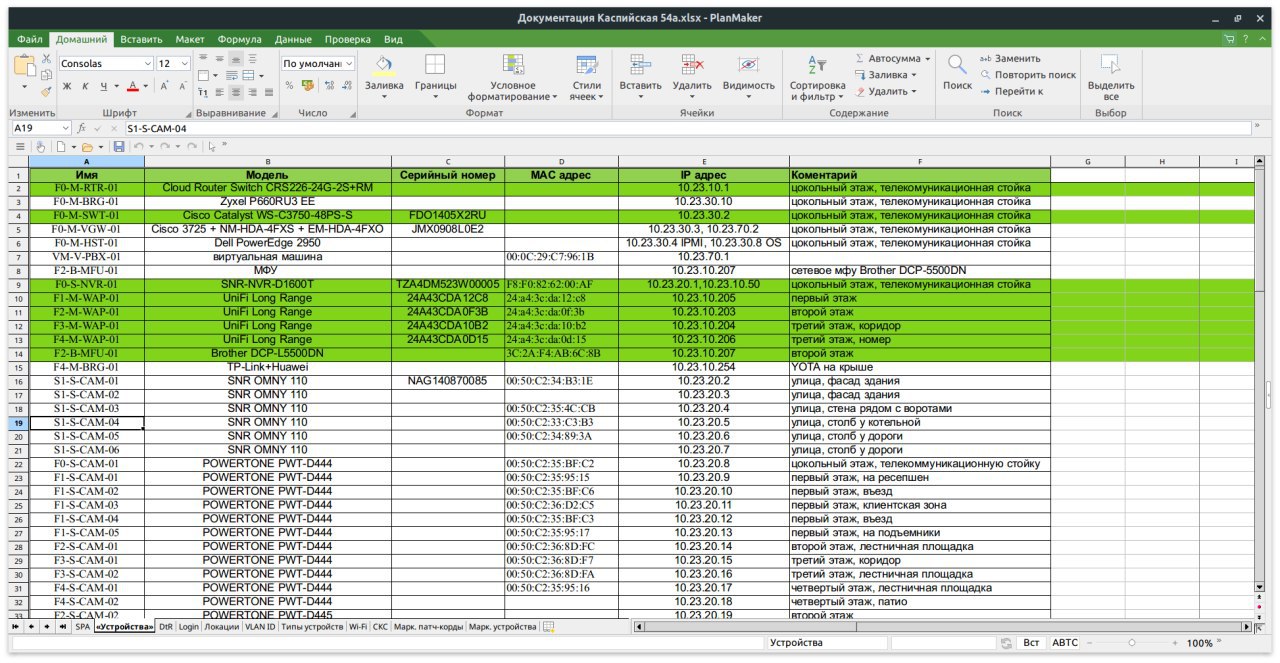Switch to the Формула ribbon tab

(239, 39)
